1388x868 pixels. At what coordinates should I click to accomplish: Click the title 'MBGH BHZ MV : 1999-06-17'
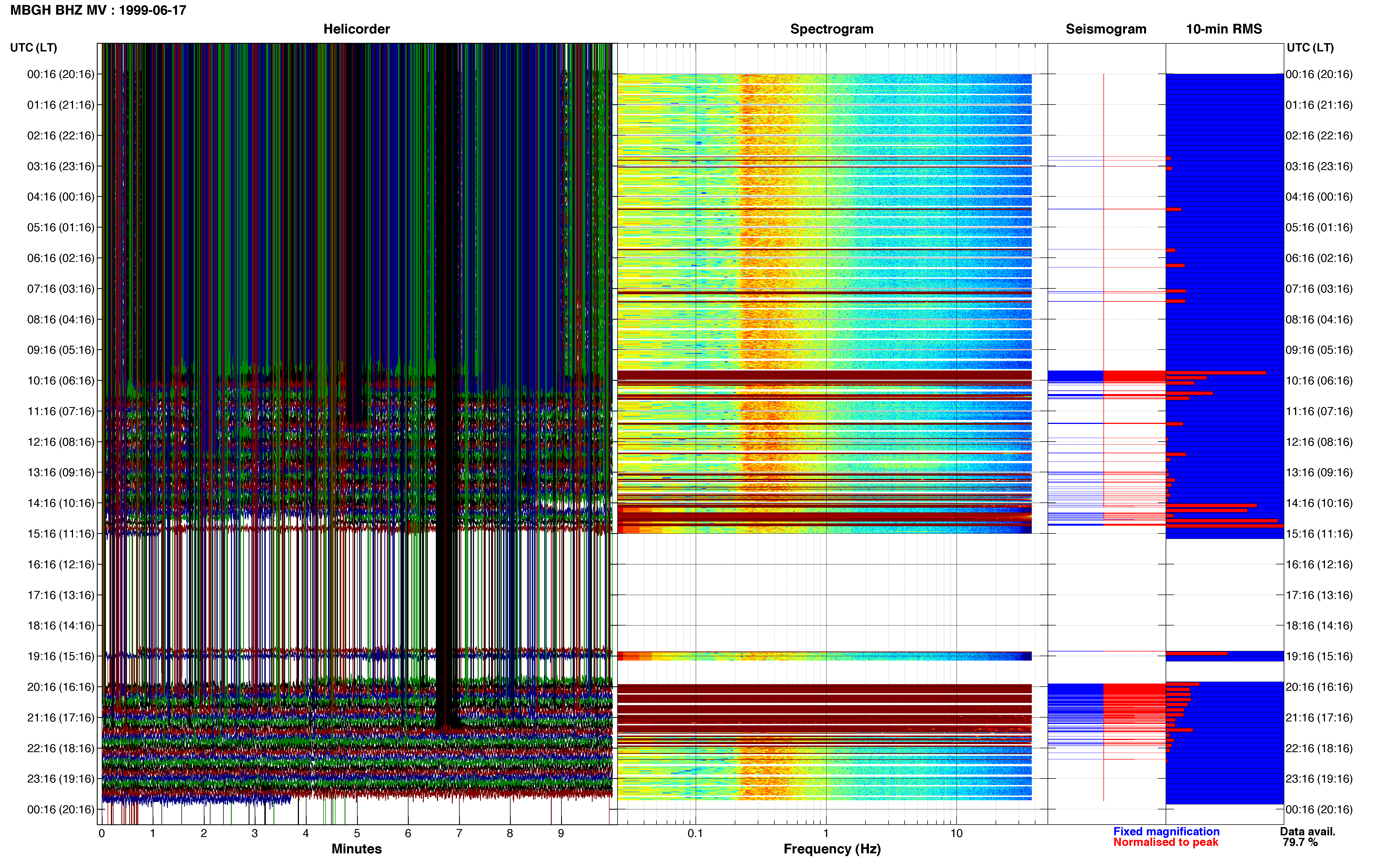pyautogui.click(x=98, y=10)
